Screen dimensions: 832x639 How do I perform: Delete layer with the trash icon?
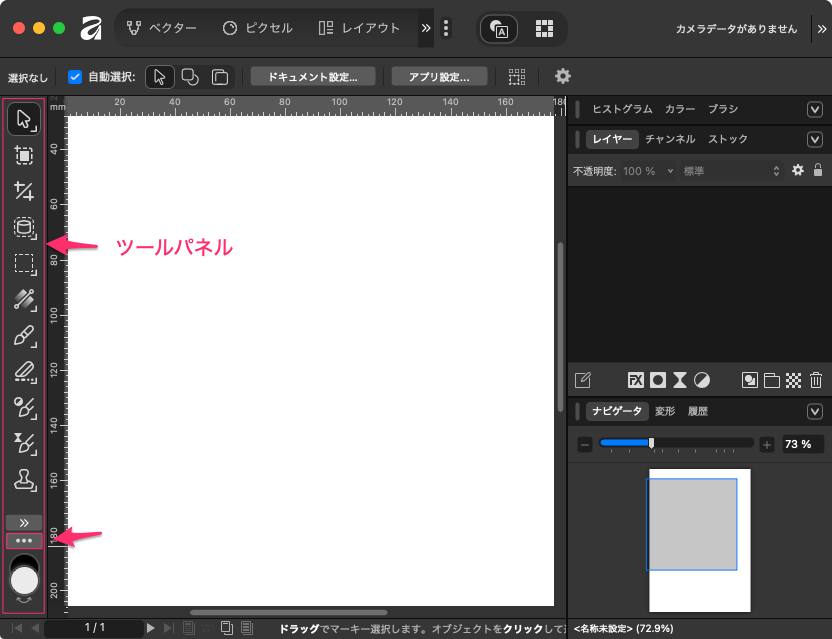coord(816,380)
